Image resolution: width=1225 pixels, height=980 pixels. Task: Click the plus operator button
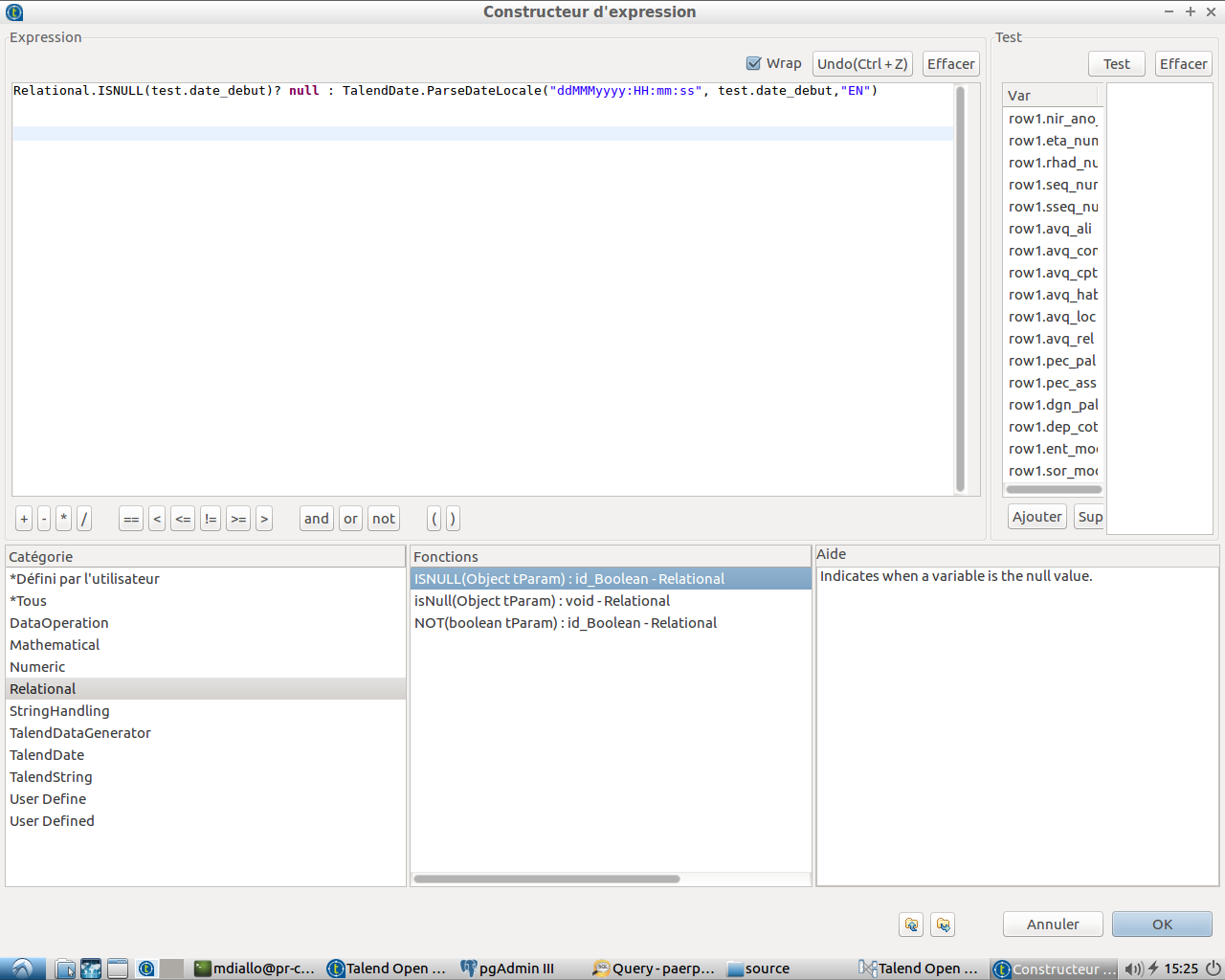pyautogui.click(x=24, y=519)
